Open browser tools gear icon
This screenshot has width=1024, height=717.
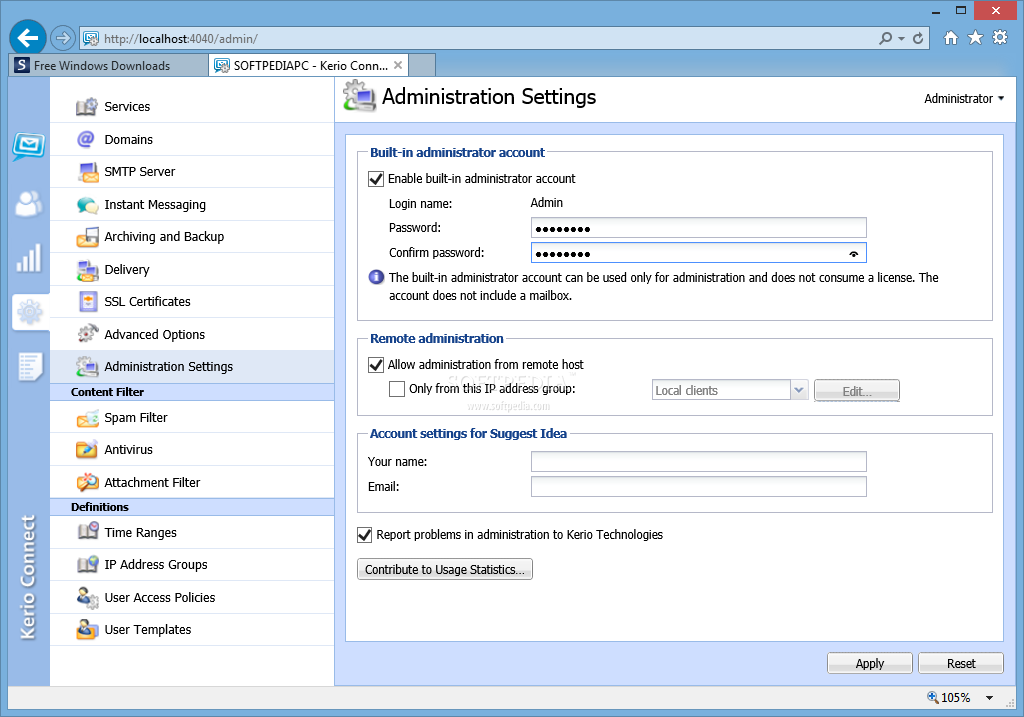point(1000,38)
